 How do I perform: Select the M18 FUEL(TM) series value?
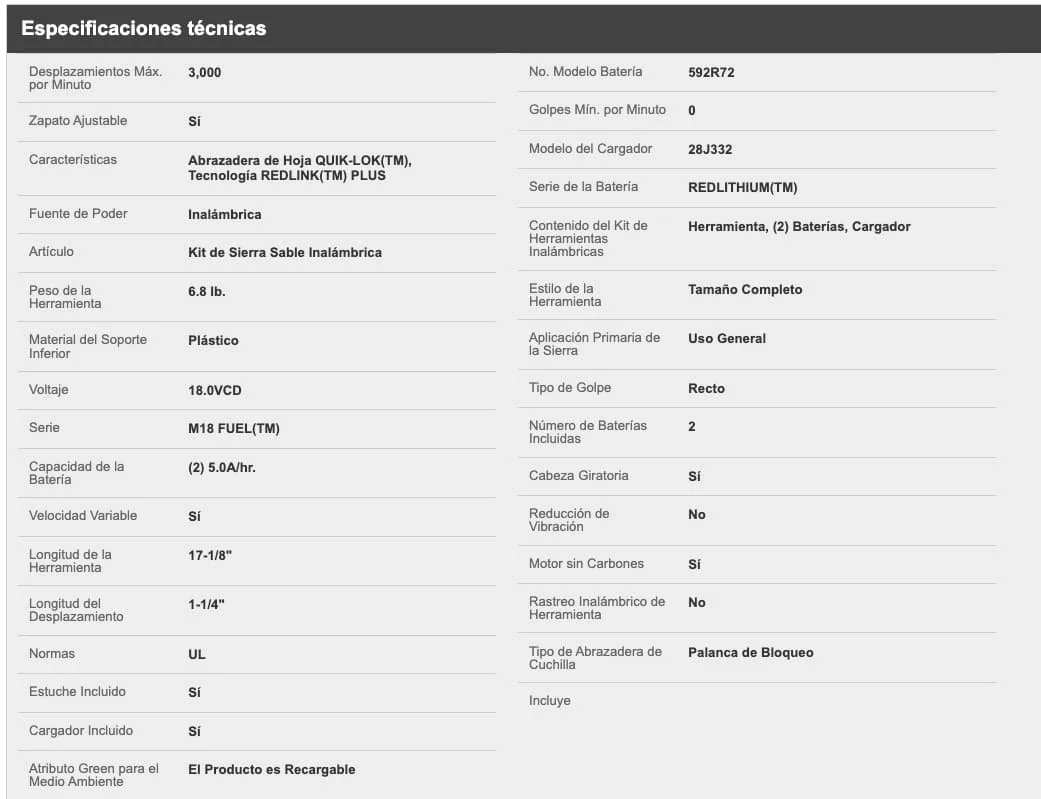point(234,429)
